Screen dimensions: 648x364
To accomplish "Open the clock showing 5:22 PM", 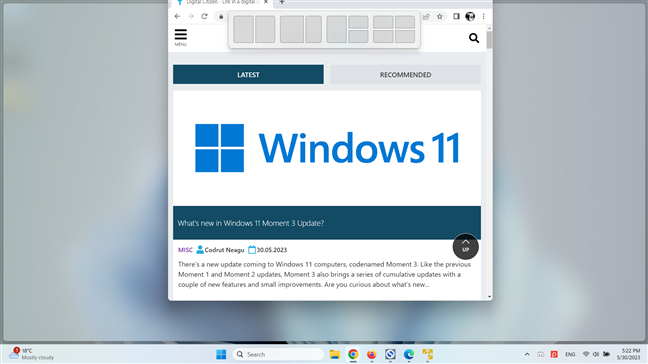I will (628, 354).
